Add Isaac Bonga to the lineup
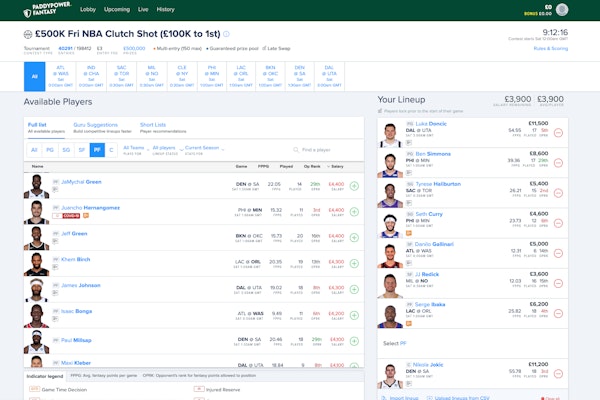The image size is (600, 400). coord(354,315)
